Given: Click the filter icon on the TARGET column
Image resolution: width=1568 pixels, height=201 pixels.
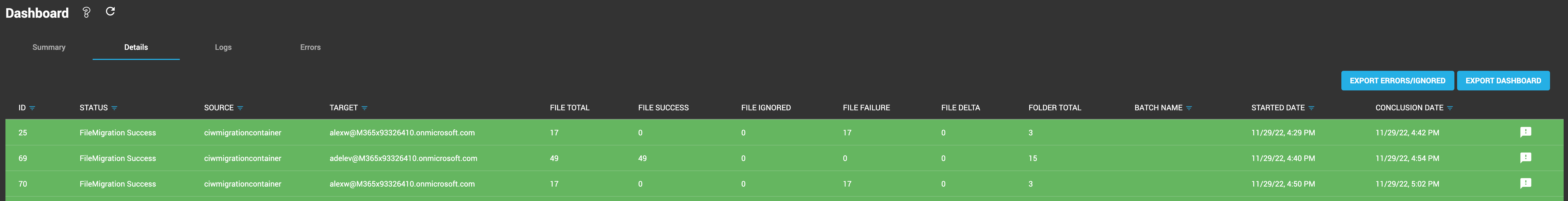Looking at the screenshot, I should [x=364, y=107].
